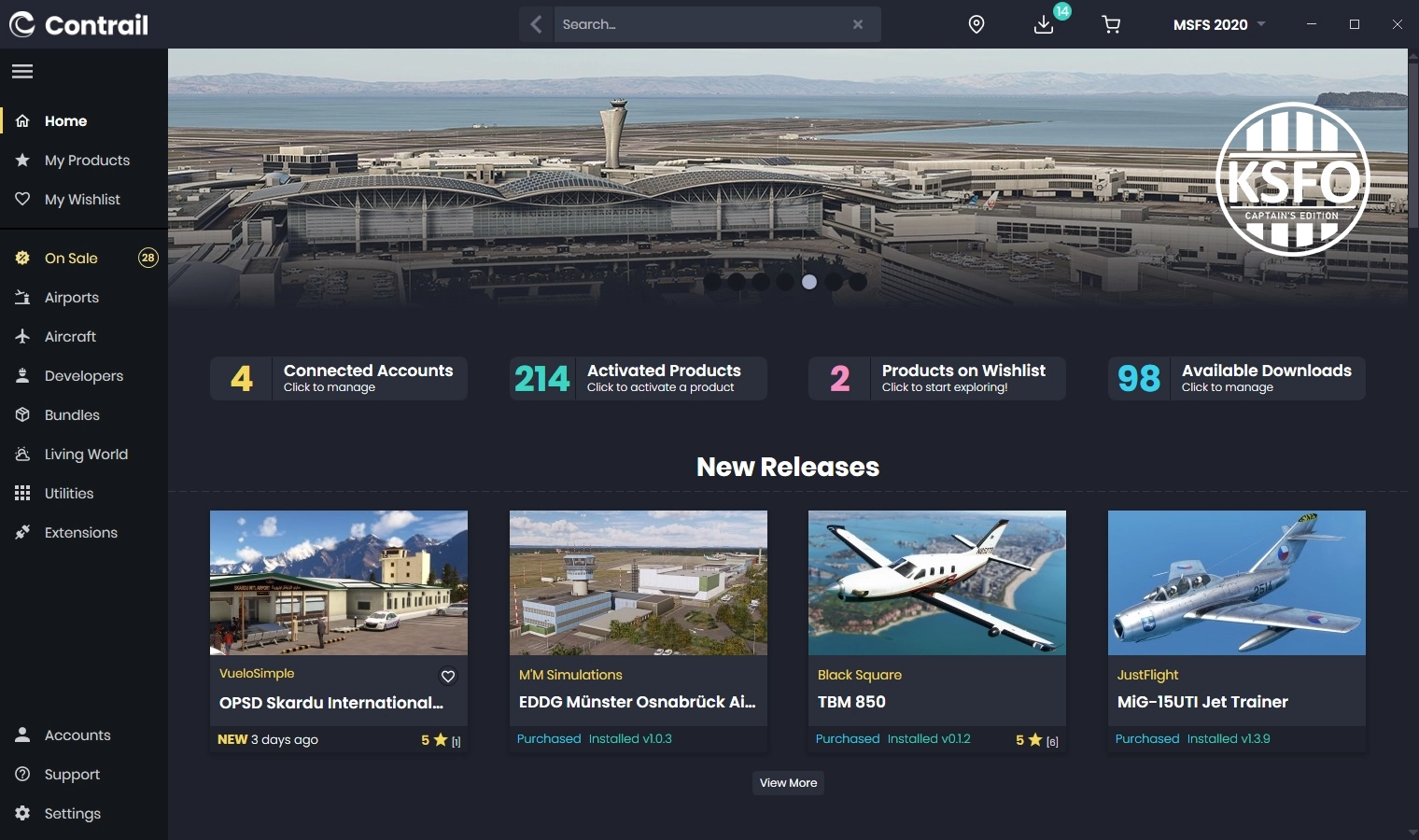
Task: Click the star rating on the OPSD Skardu card
Action: [441, 740]
